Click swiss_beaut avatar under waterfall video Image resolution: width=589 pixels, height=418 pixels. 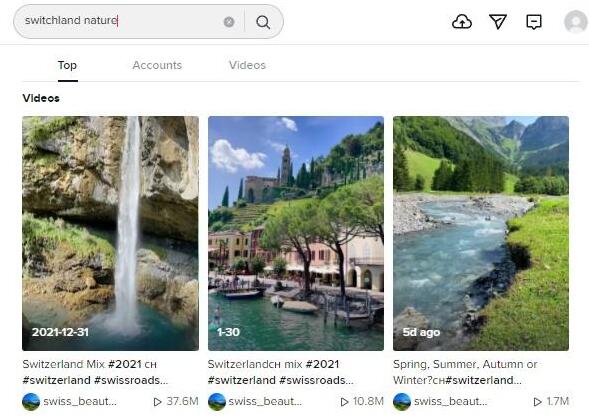point(31,401)
